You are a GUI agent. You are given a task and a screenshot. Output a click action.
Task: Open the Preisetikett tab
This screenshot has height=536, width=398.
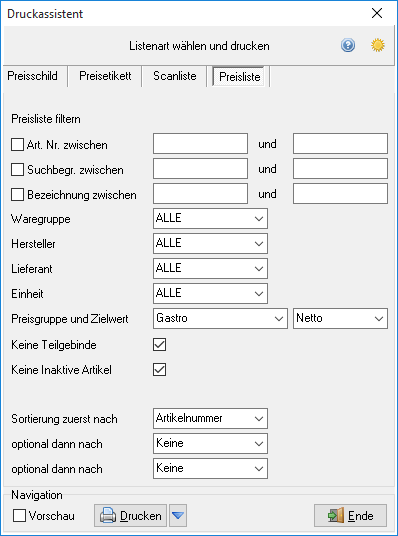[105, 76]
